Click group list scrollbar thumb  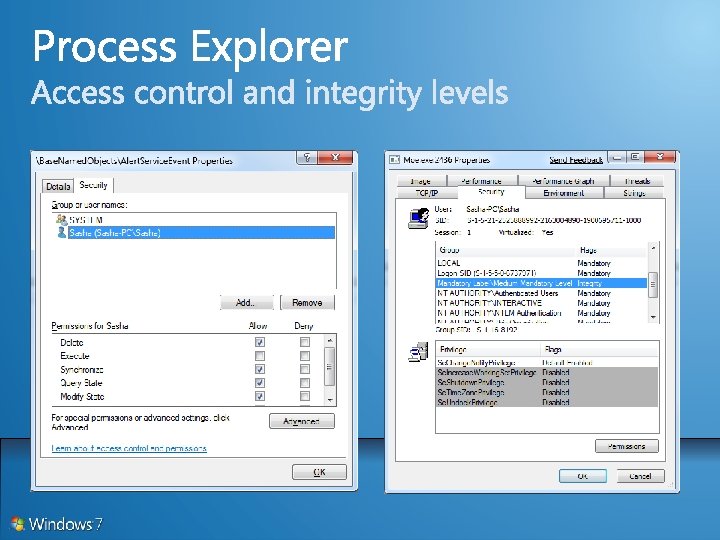(653, 284)
